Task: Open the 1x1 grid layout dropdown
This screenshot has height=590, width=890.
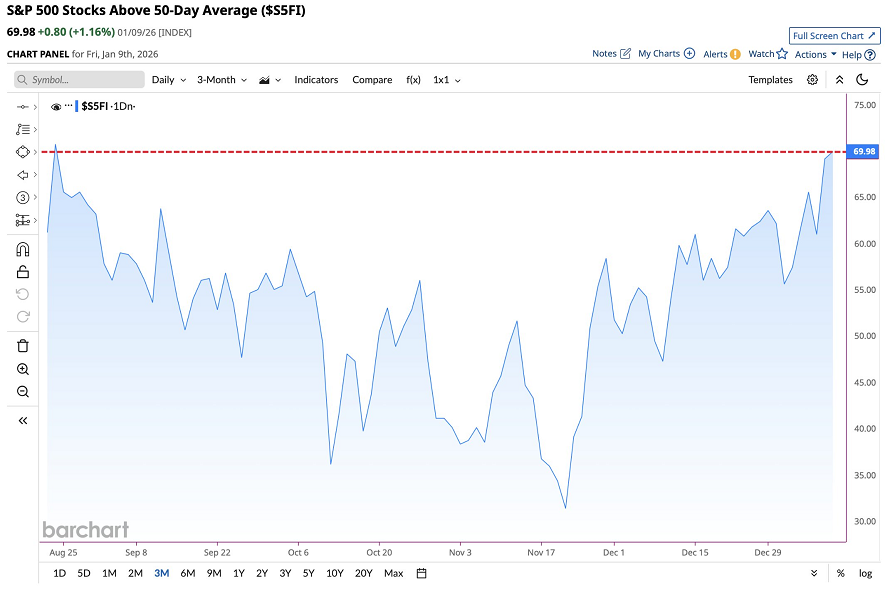Action: click(447, 79)
